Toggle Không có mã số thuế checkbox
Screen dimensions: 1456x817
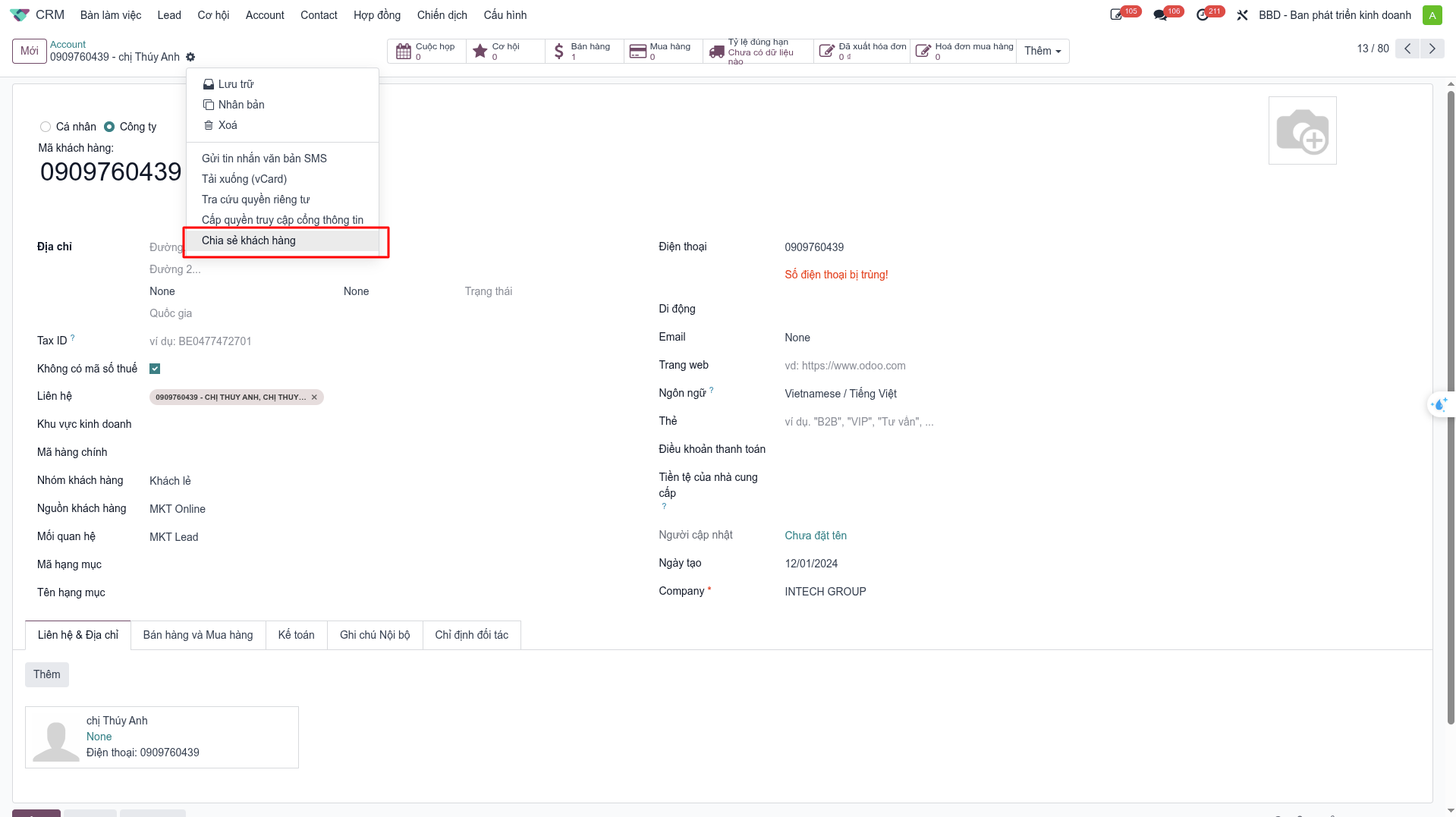point(155,369)
